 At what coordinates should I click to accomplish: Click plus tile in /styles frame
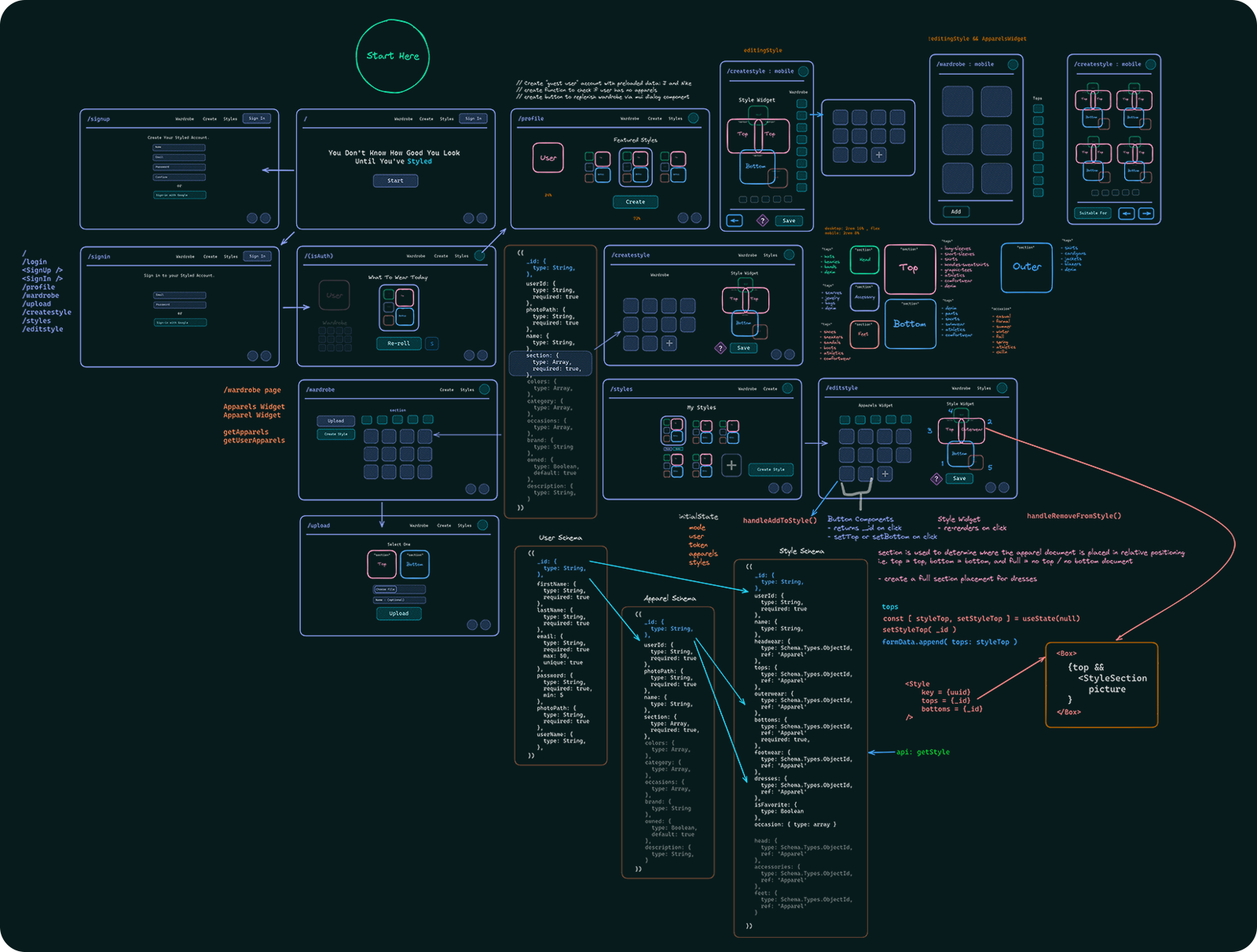coord(731,465)
